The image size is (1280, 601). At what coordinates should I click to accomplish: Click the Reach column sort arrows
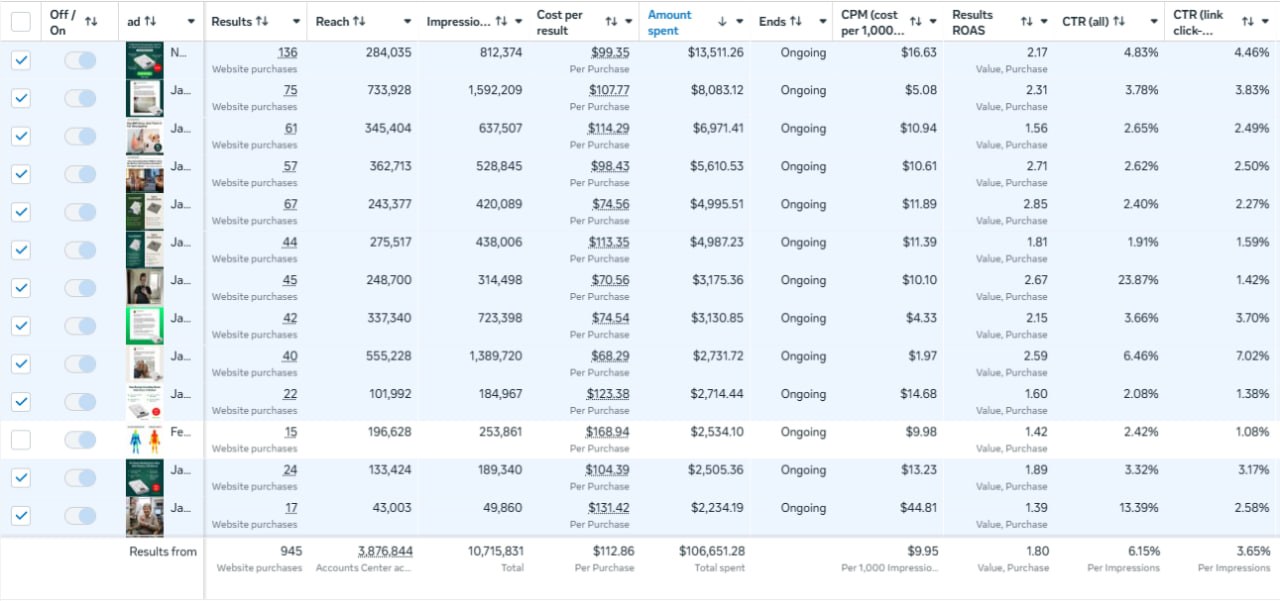359,21
